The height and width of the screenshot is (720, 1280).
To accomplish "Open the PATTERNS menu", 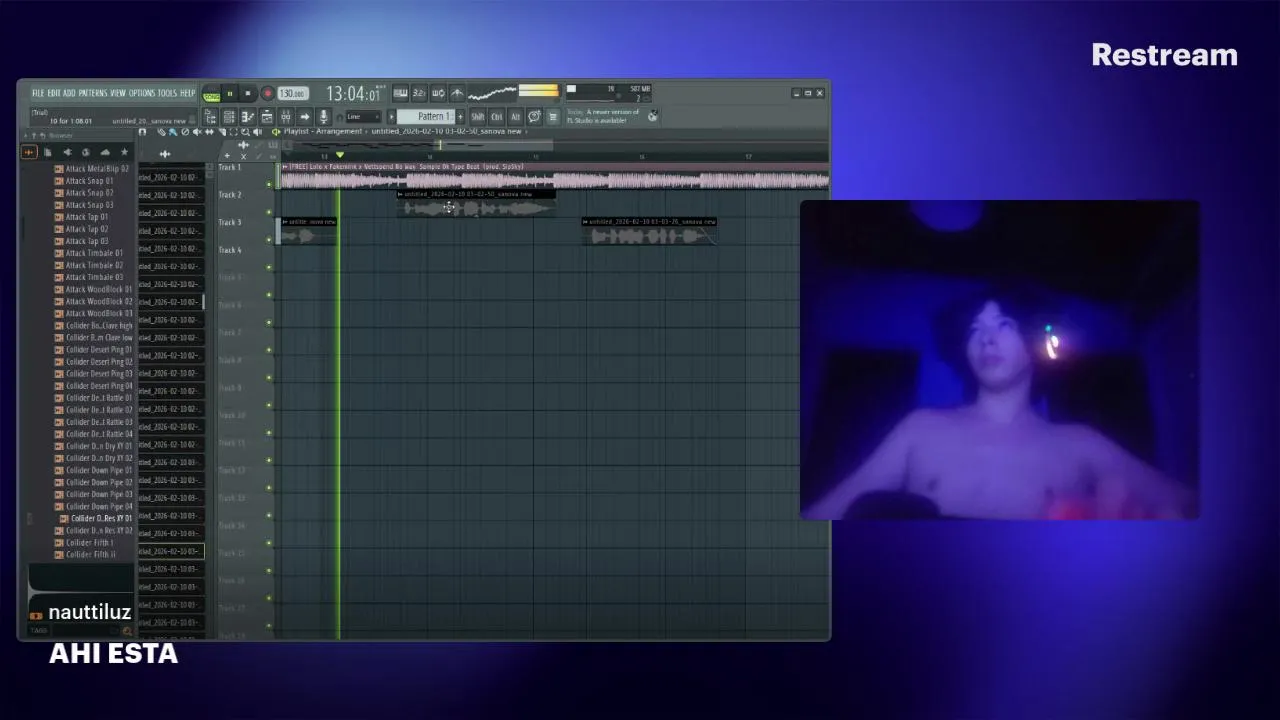I will tap(93, 93).
